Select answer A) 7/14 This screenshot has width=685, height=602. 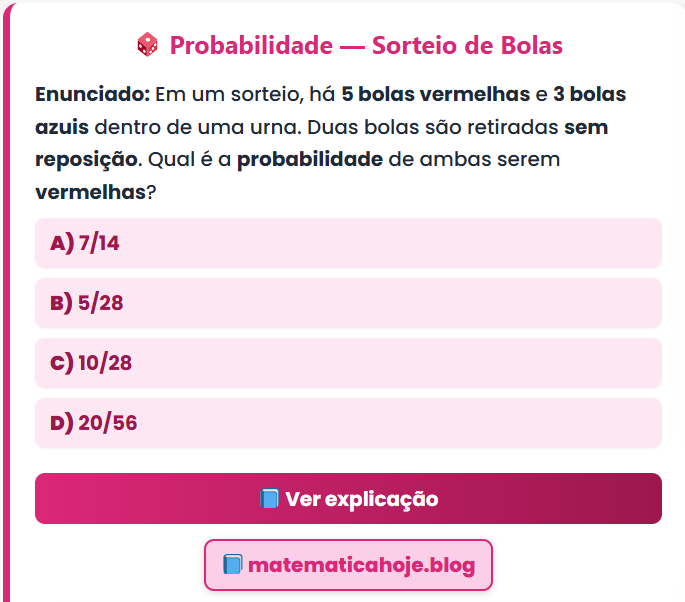pos(348,243)
